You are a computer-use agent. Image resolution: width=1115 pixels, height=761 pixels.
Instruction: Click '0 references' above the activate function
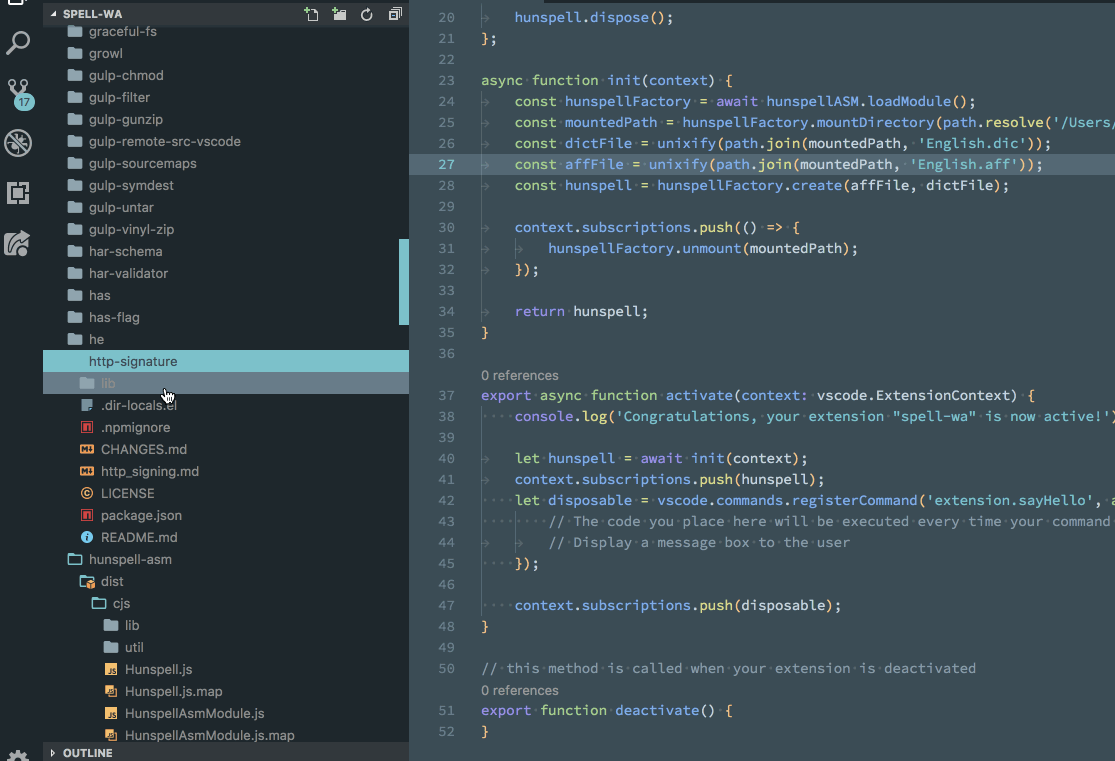[x=518, y=375]
